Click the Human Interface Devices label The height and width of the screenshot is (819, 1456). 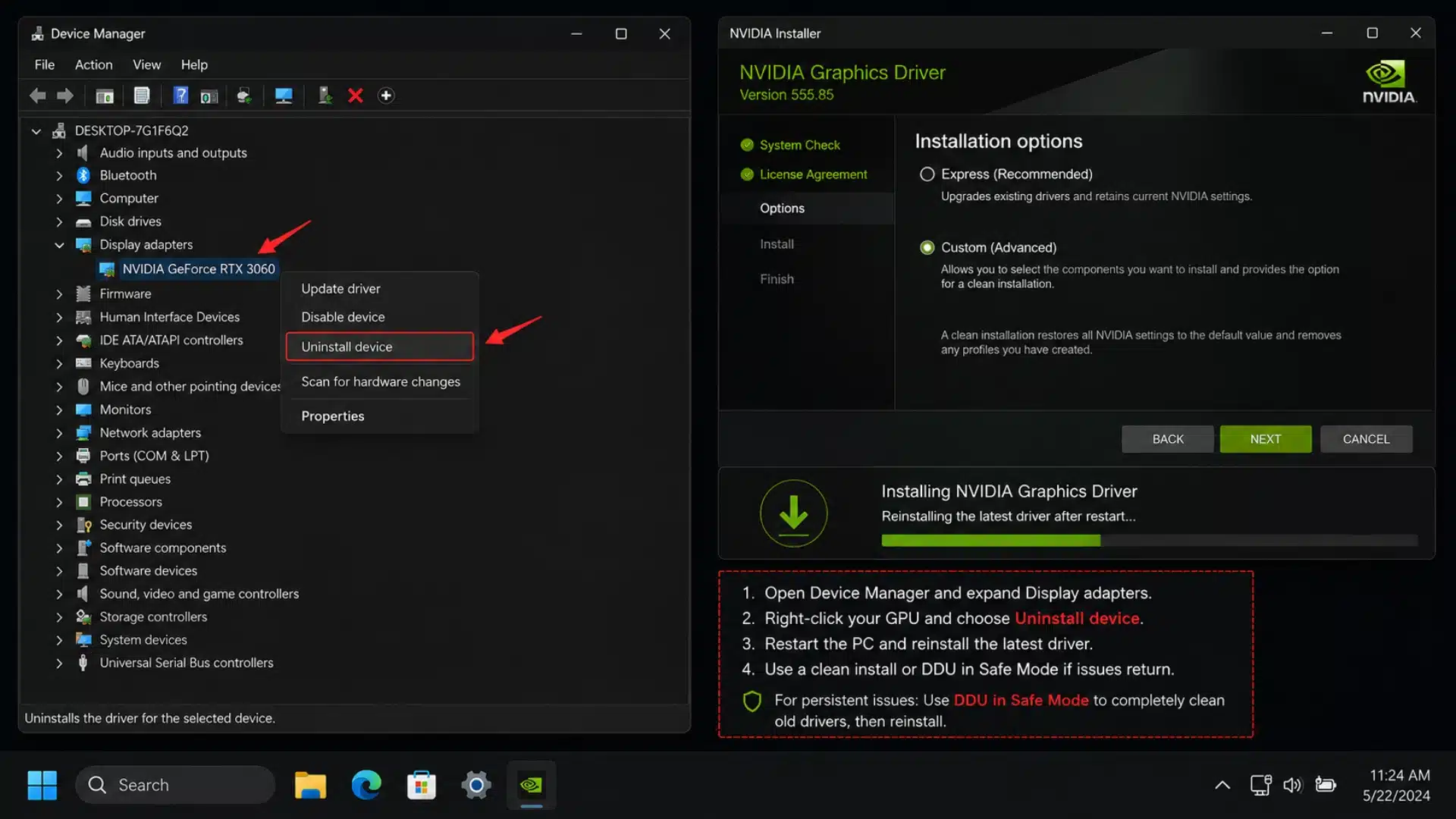(169, 317)
